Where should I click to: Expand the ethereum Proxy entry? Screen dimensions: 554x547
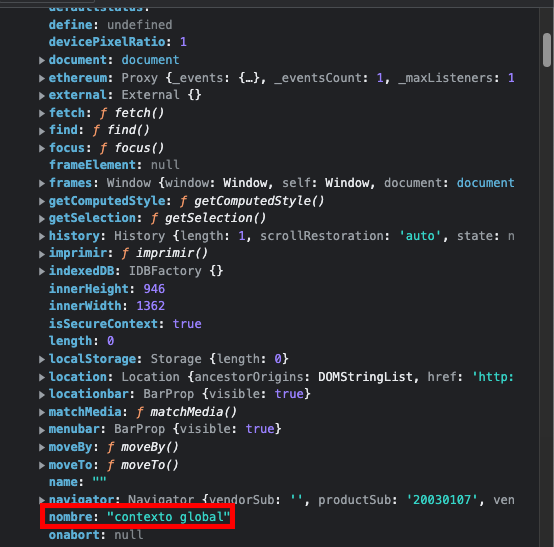pyautogui.click(x=42, y=78)
